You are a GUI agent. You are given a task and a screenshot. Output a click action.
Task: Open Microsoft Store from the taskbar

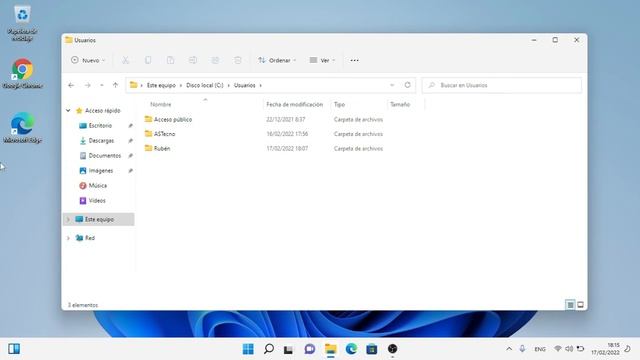pos(371,349)
